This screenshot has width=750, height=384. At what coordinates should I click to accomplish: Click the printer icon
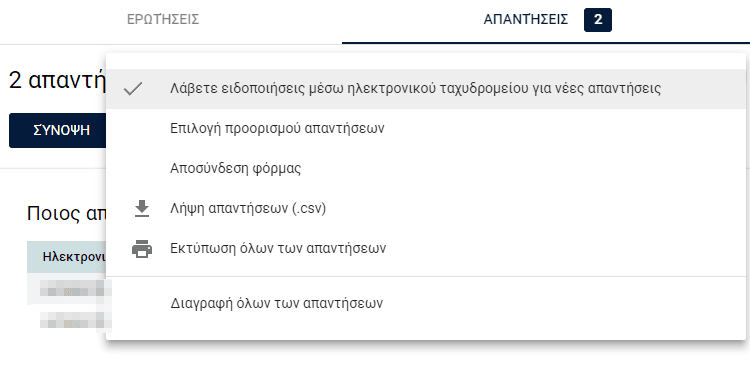tap(142, 249)
